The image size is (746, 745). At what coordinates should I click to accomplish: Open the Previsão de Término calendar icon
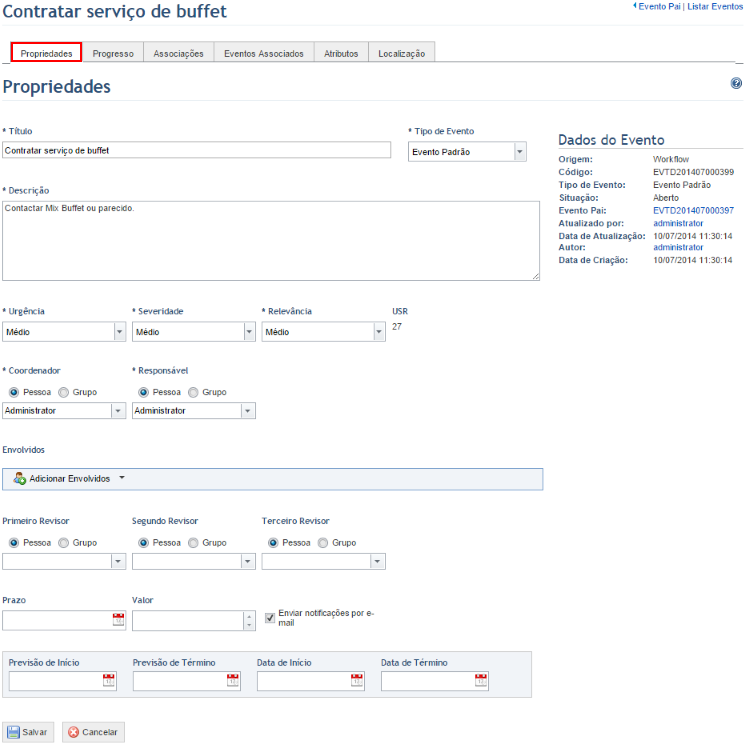(233, 680)
